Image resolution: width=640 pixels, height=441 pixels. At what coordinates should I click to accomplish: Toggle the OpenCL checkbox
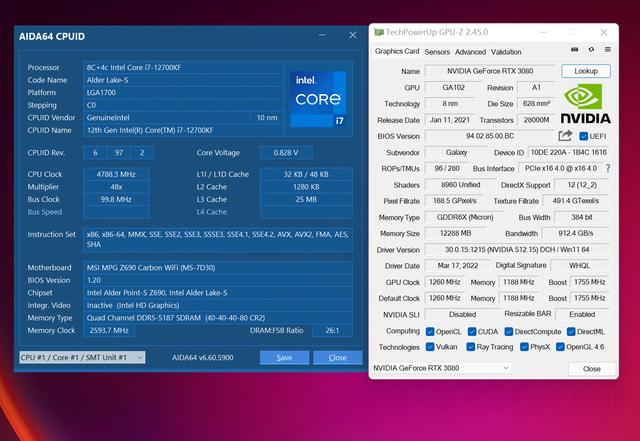click(429, 332)
